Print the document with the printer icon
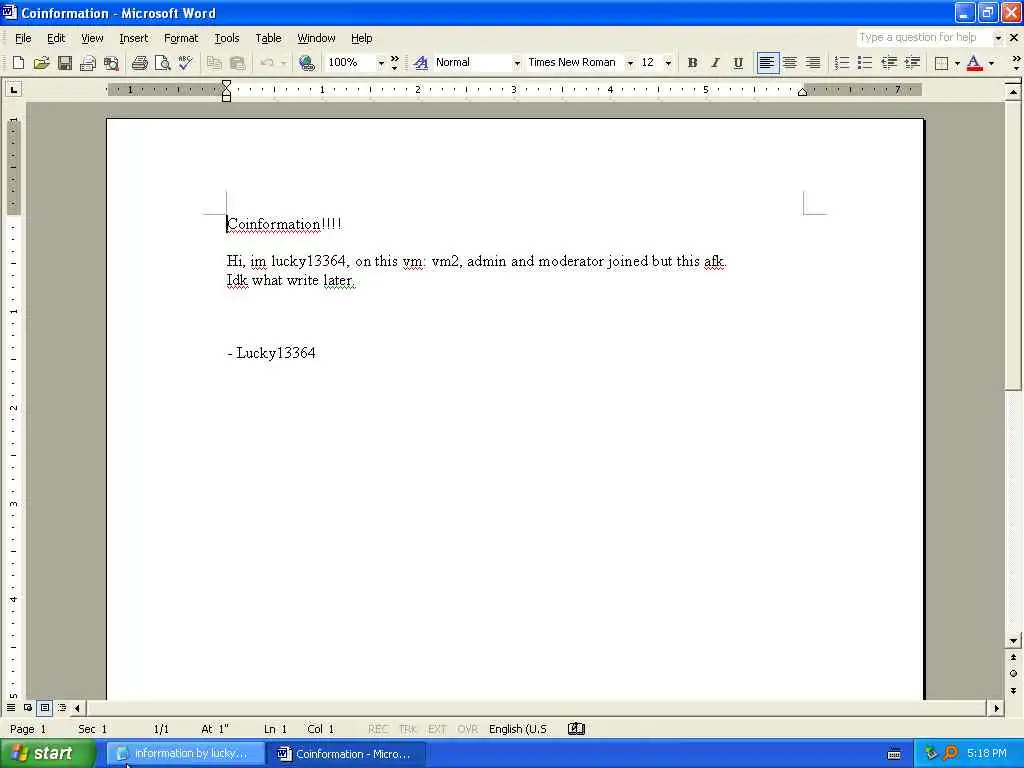Screen dimensions: 1024x768 pyautogui.click(x=139, y=63)
